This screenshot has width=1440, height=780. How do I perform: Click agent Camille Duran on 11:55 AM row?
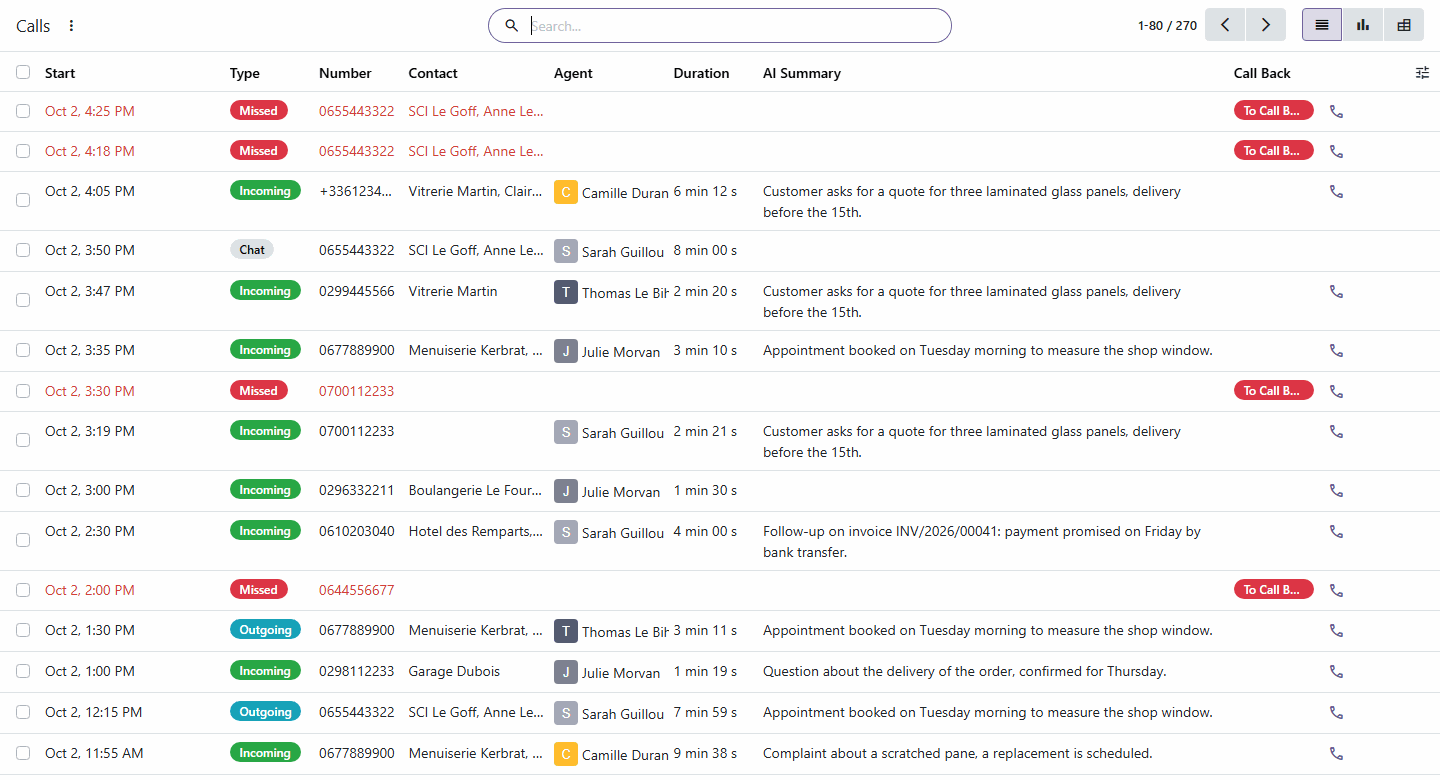pos(611,754)
